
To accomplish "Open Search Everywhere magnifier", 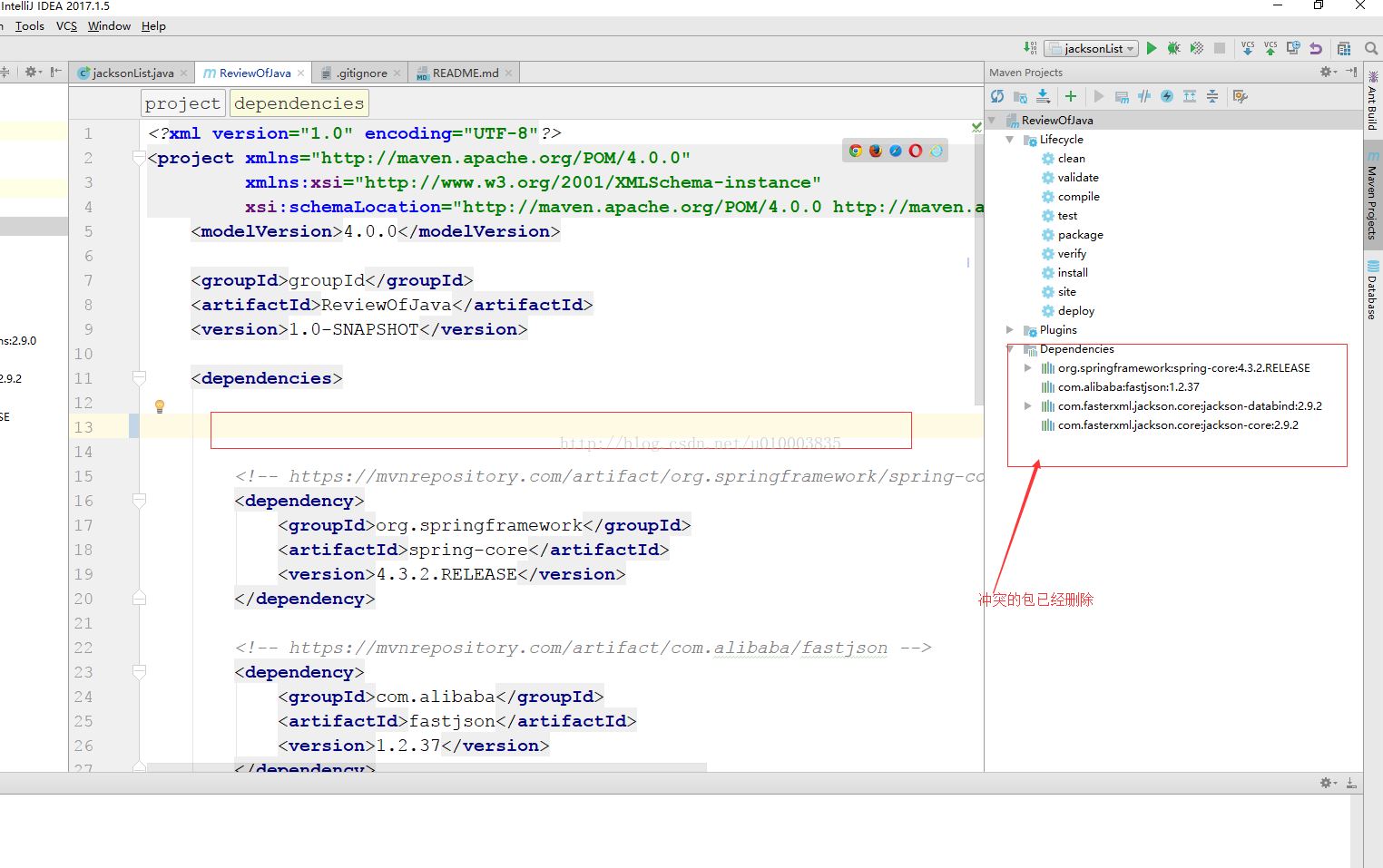I will point(1371,48).
